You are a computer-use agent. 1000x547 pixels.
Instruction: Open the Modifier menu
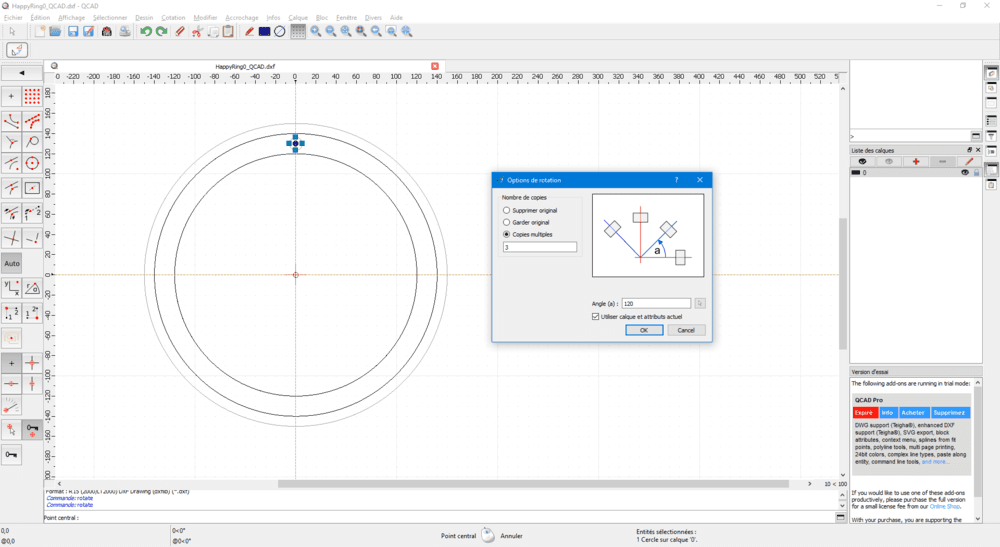coord(205,18)
